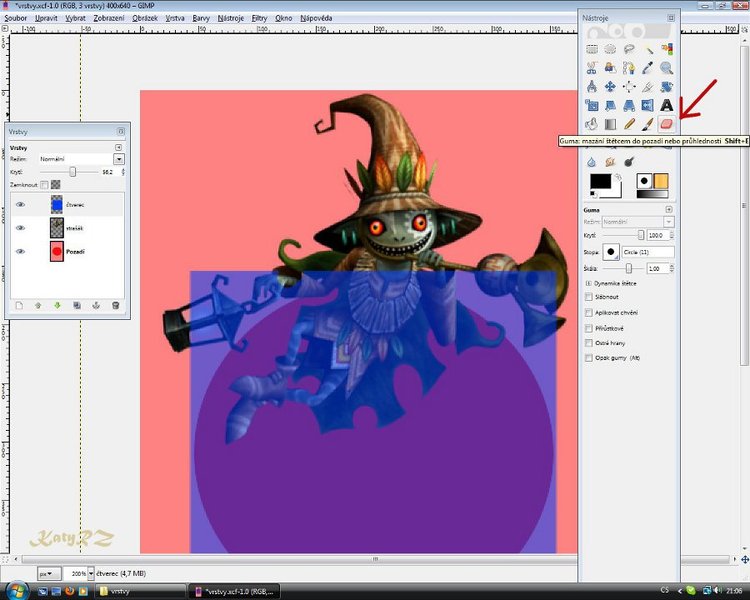
Task: Create a new layer in Vrstvy panel
Action: point(19,306)
